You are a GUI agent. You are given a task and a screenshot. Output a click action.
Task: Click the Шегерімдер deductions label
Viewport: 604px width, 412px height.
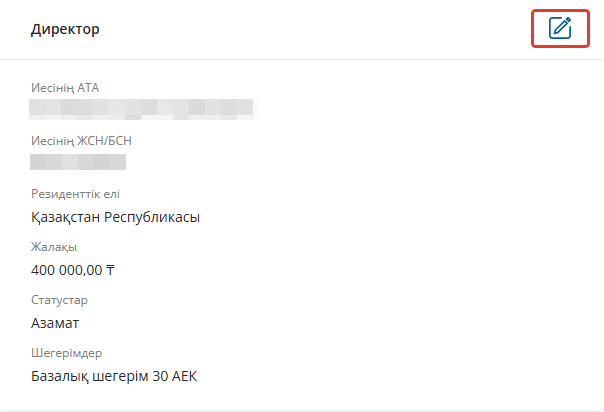[67, 353]
